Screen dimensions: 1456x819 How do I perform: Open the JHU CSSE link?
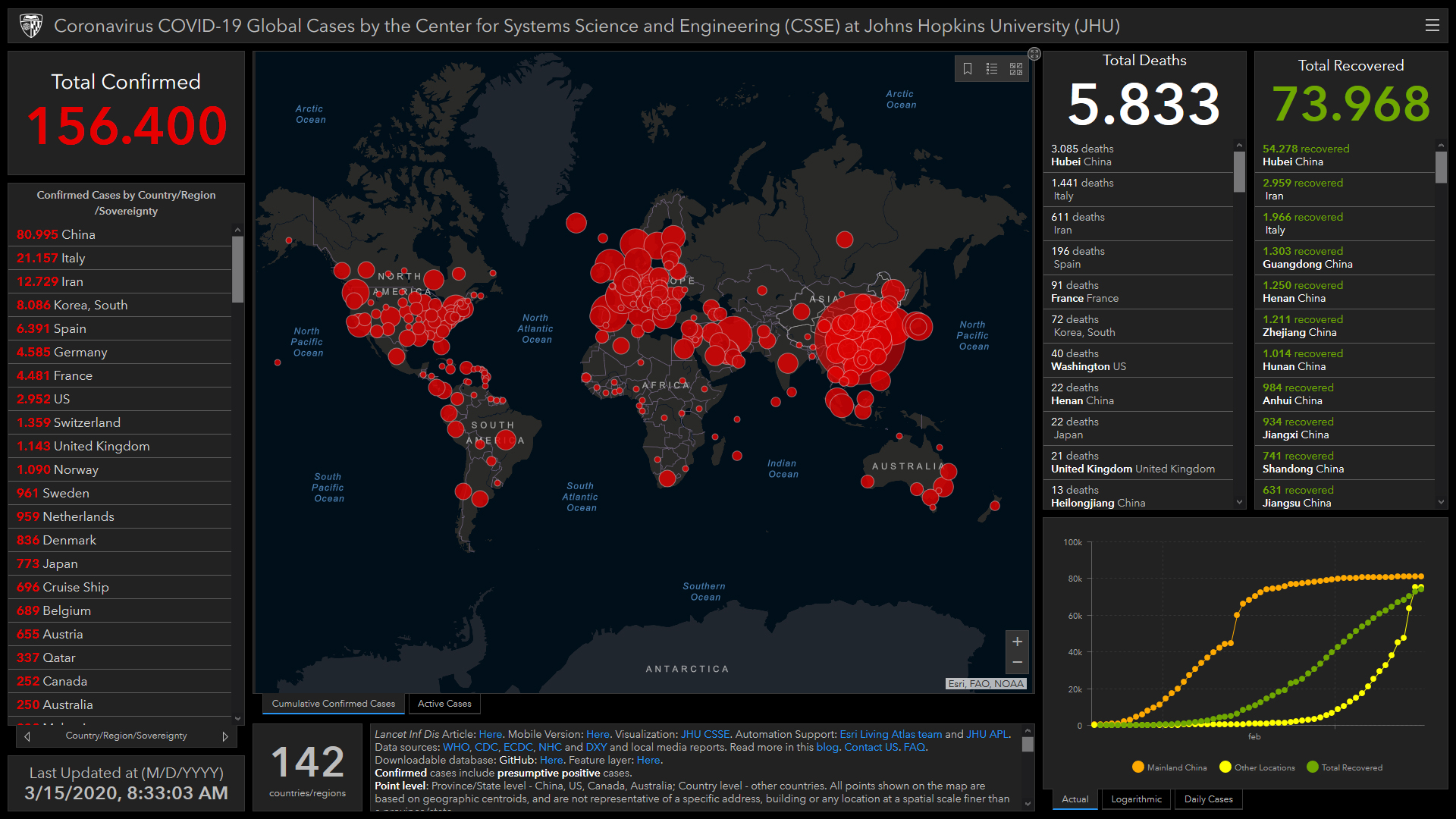(704, 734)
